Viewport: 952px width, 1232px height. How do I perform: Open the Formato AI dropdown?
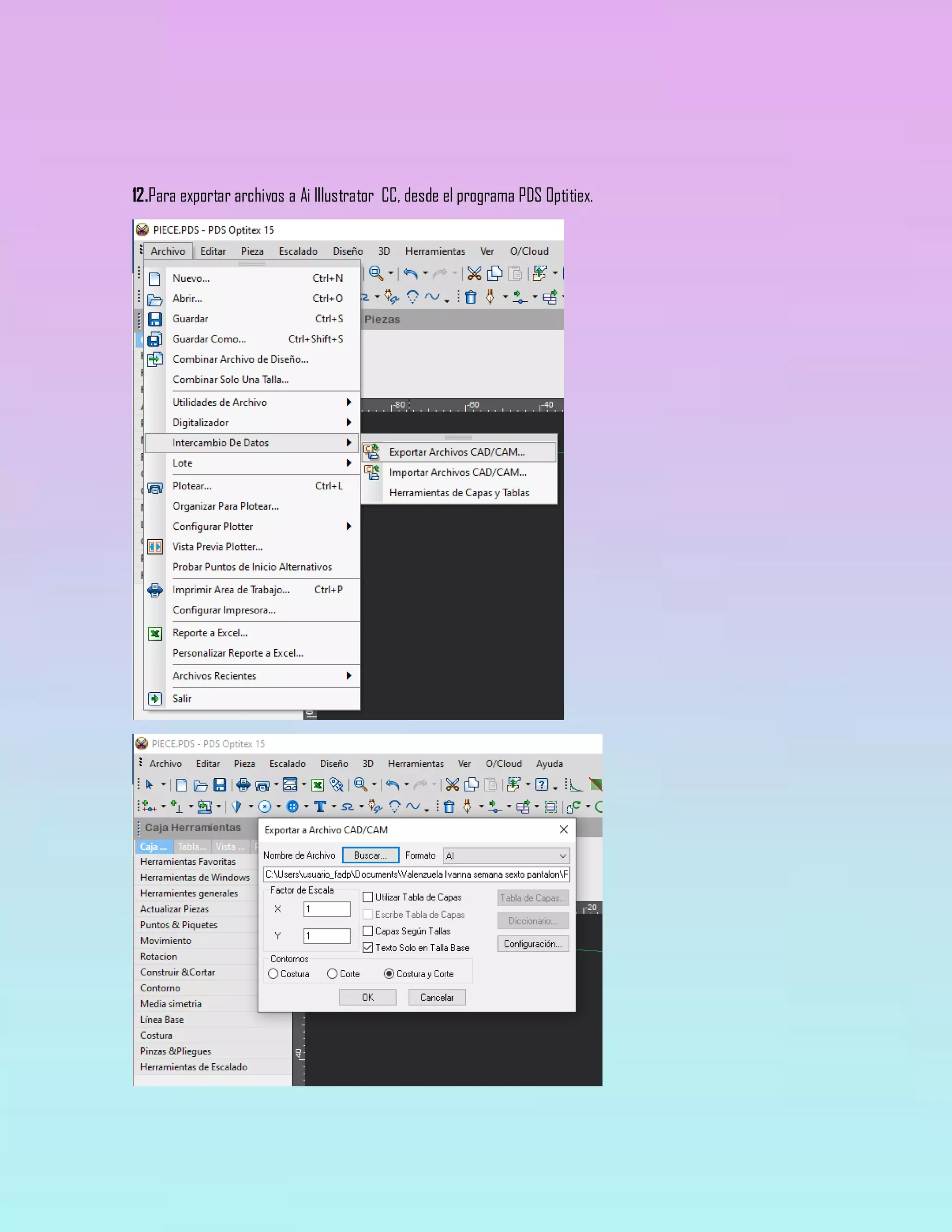(x=507, y=856)
